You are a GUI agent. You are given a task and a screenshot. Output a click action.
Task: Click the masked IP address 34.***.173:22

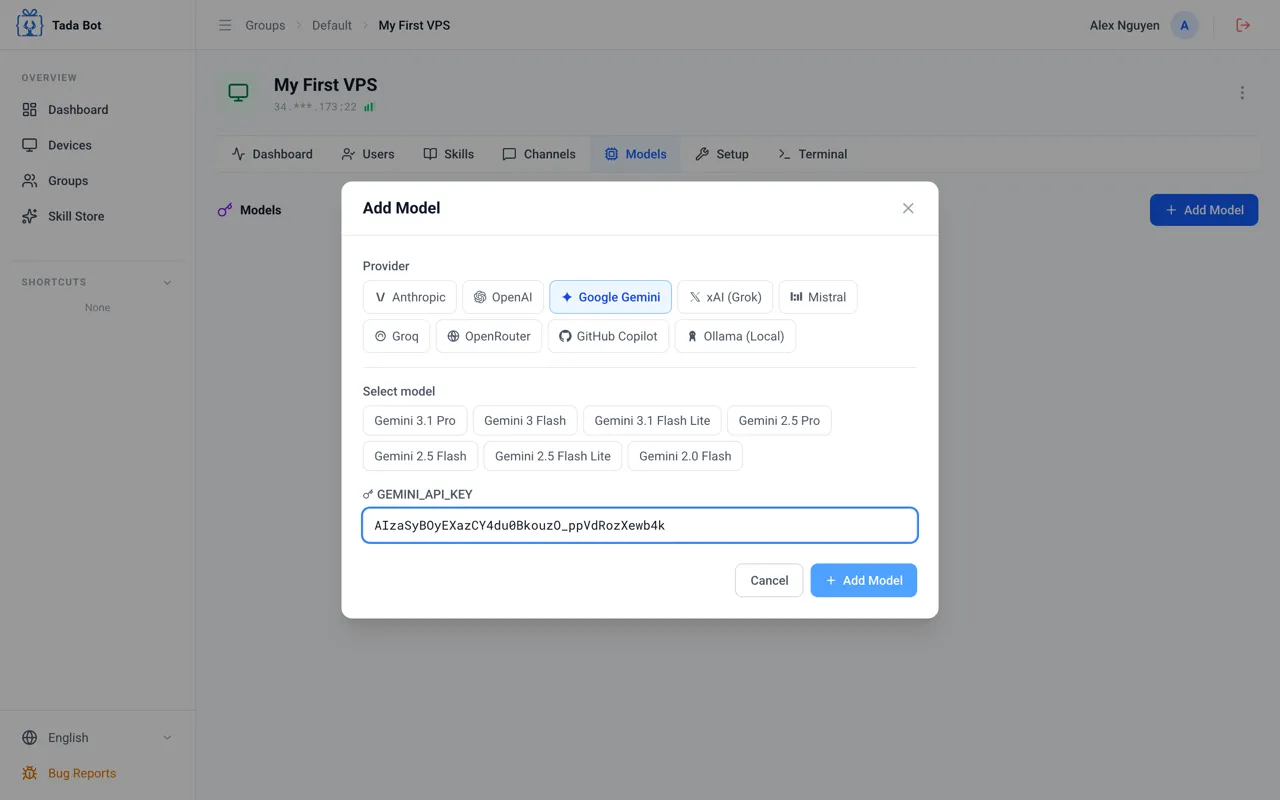click(315, 107)
